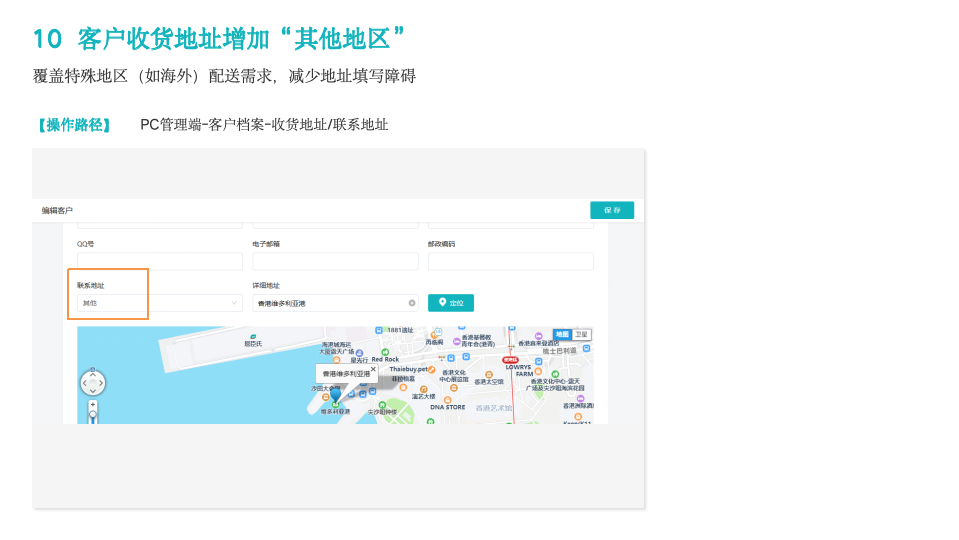Image resolution: width=959 pixels, height=540 pixels.
Task: Click the LOWRYS FARM map label
Action: point(519,371)
